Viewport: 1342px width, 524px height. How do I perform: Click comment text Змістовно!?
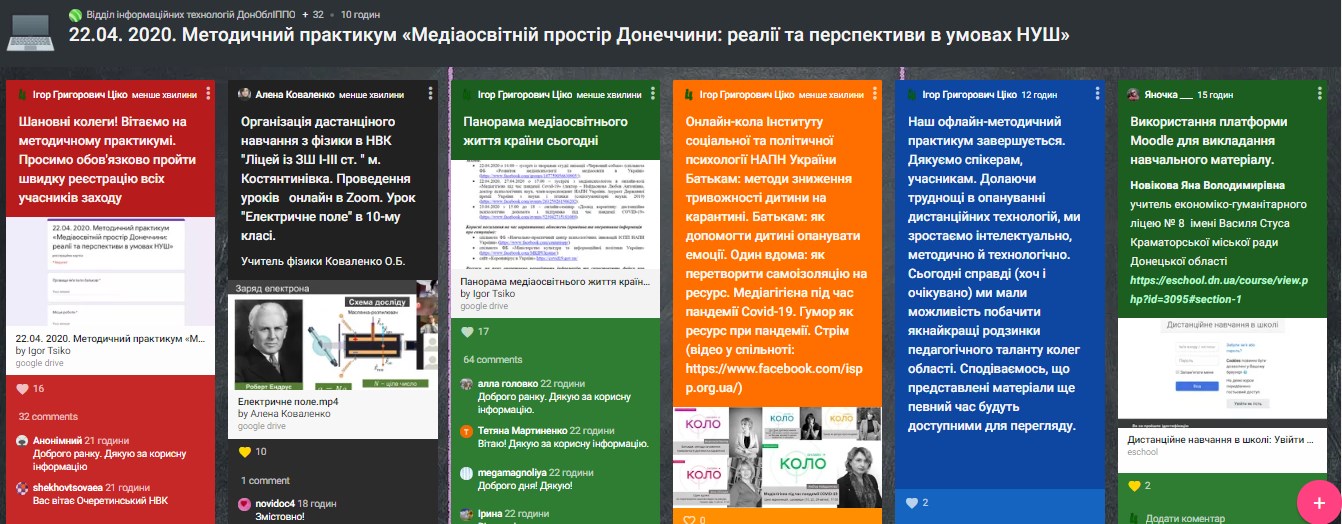tap(281, 516)
